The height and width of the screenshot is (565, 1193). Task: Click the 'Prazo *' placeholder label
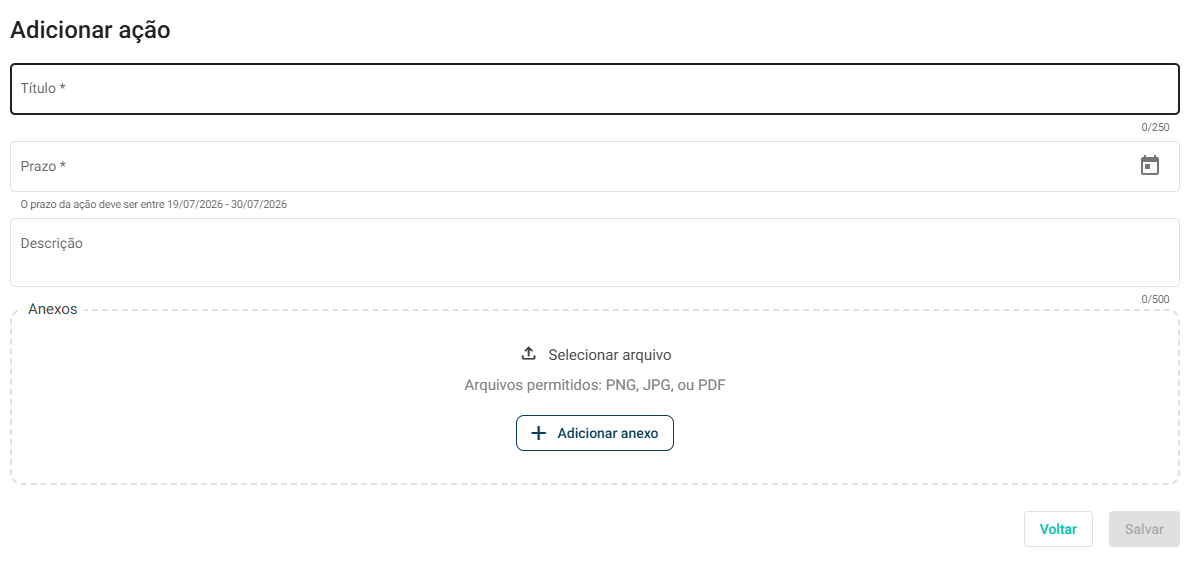click(x=43, y=166)
